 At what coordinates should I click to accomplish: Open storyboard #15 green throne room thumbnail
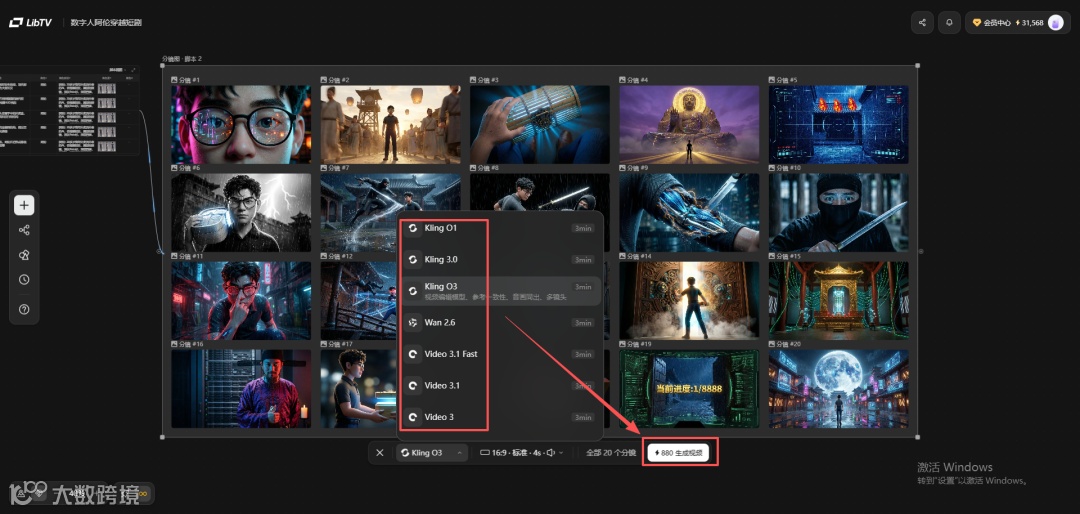click(x=839, y=300)
